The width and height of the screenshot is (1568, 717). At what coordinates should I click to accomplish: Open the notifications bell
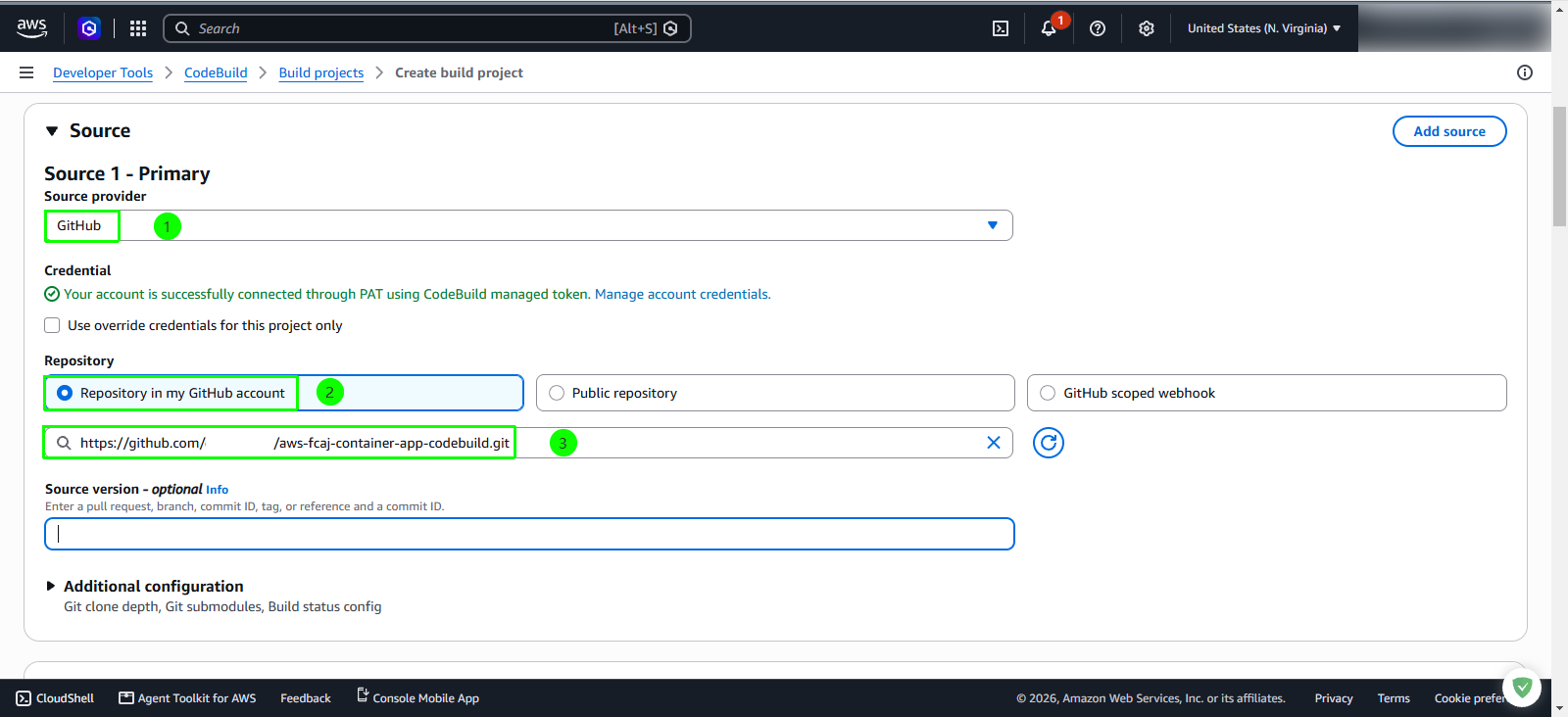click(1049, 28)
